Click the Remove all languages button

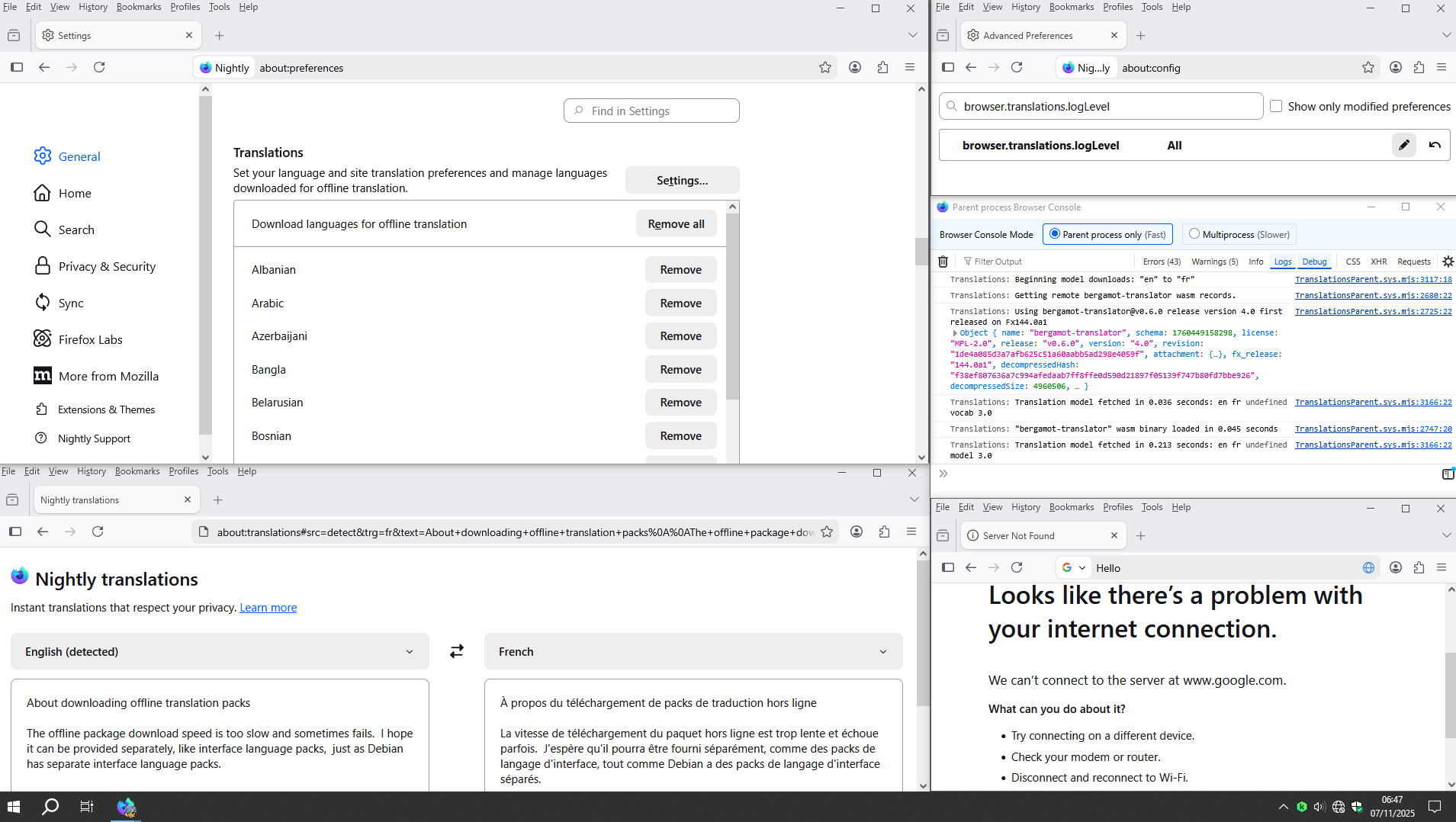click(x=676, y=223)
